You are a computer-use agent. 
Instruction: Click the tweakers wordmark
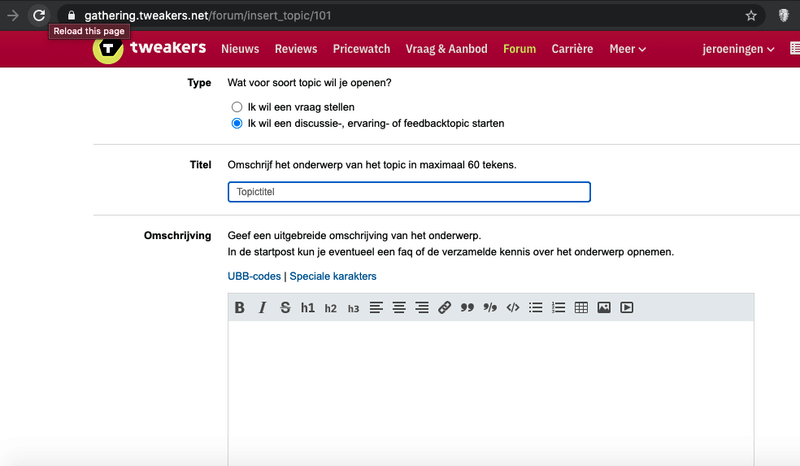168,47
